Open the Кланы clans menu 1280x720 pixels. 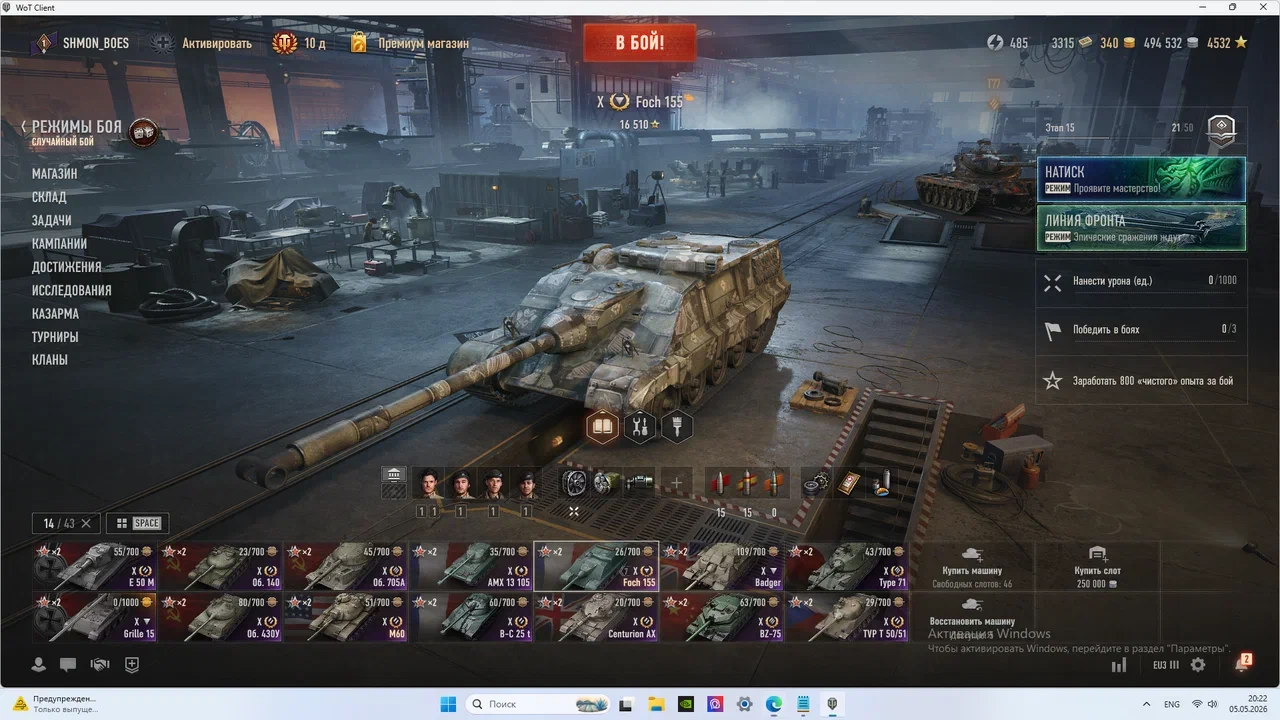coord(49,360)
